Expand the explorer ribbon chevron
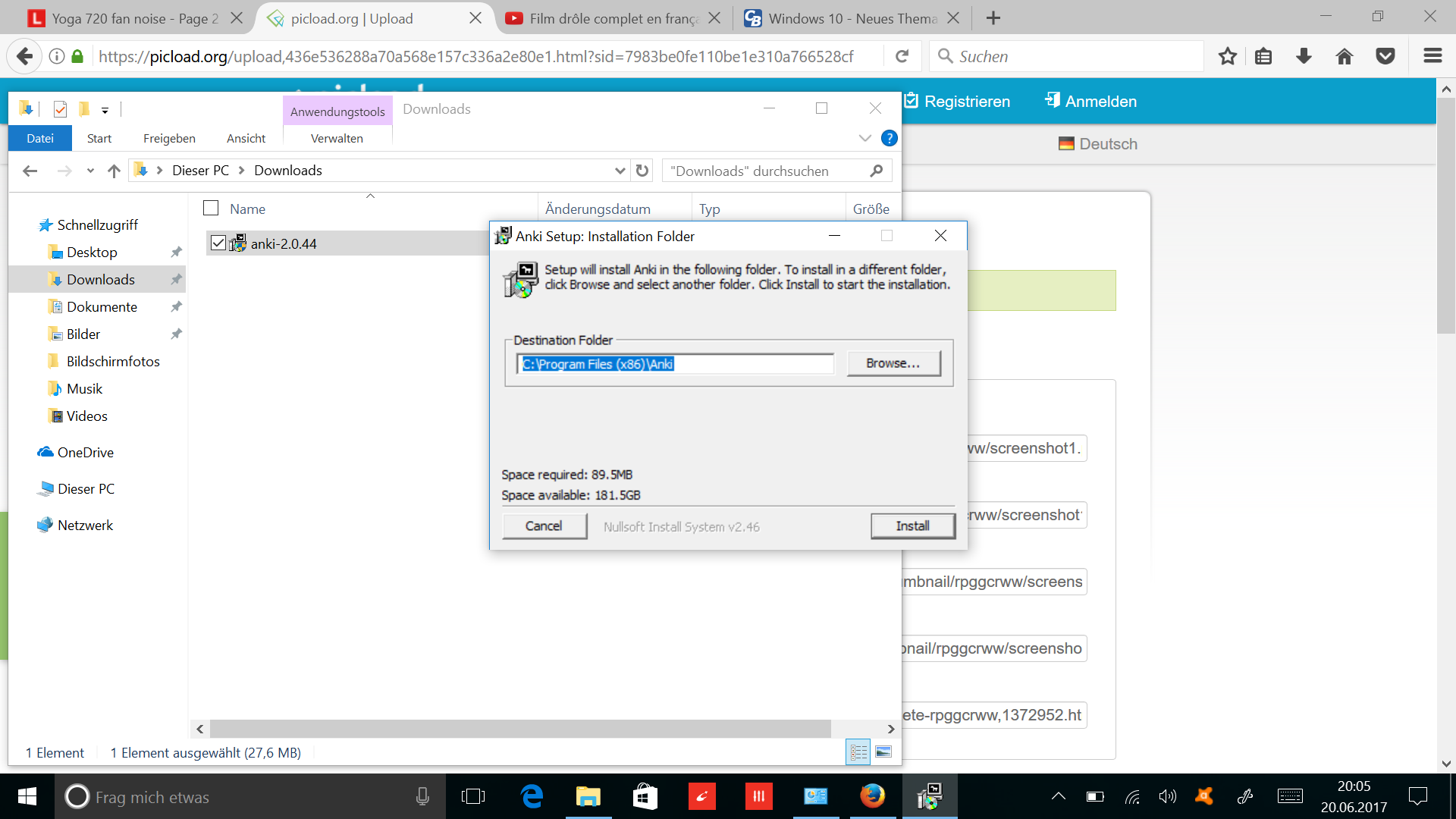The image size is (1456, 819). pyautogui.click(x=864, y=138)
